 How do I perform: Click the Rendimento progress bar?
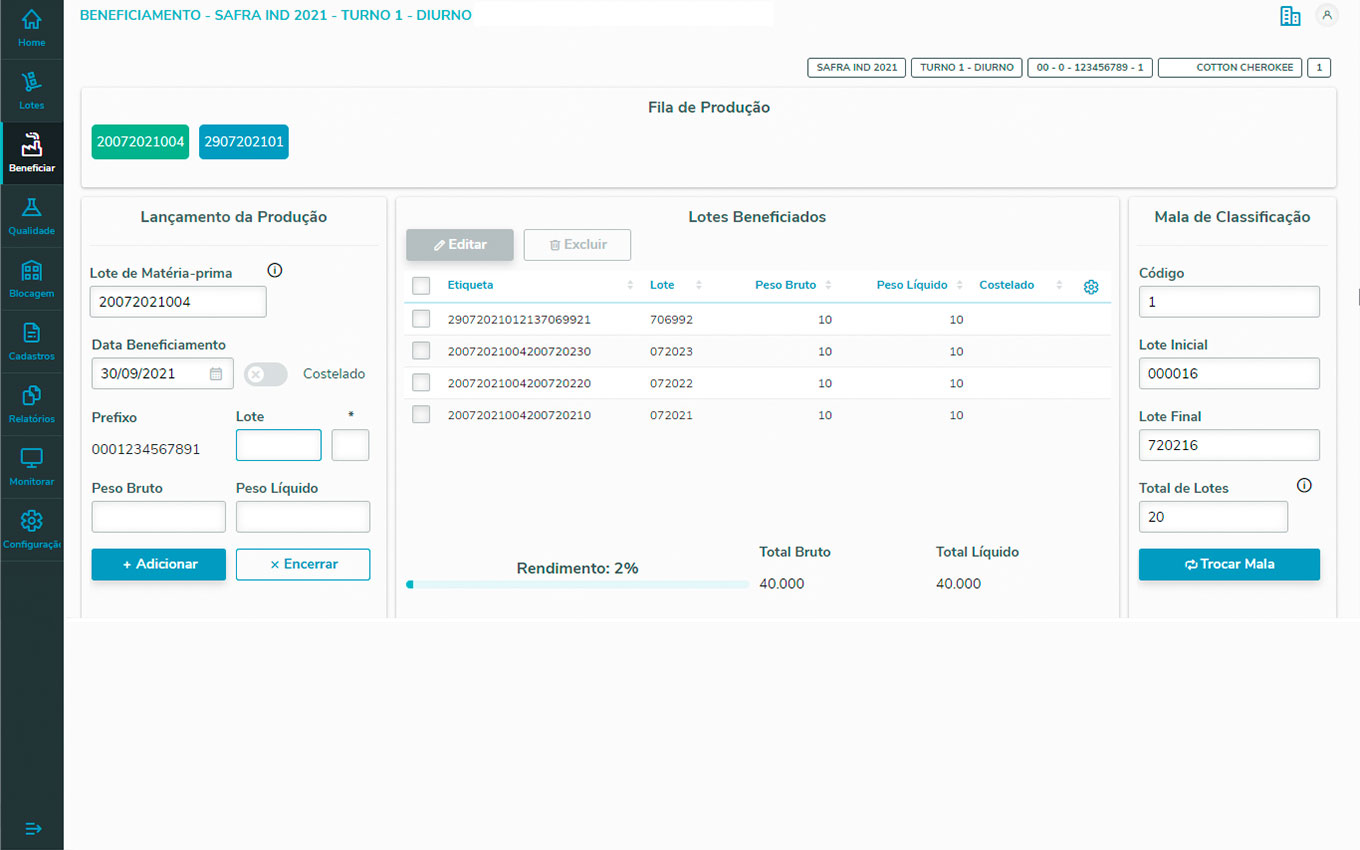(577, 584)
